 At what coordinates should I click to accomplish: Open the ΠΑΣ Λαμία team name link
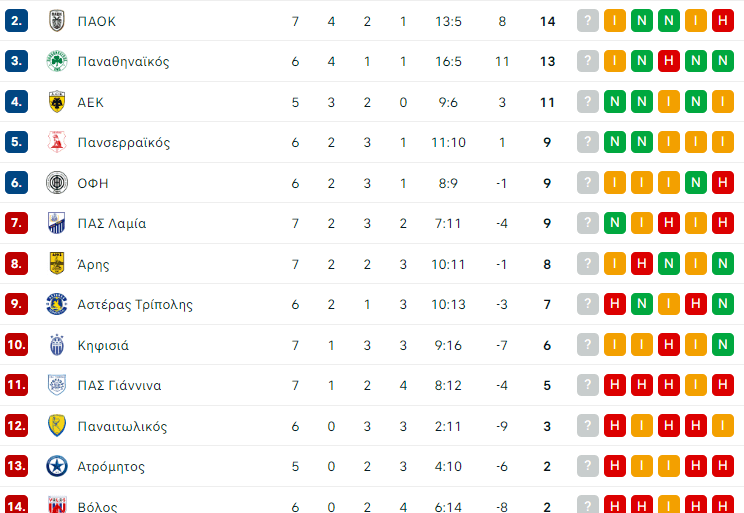[111, 223]
